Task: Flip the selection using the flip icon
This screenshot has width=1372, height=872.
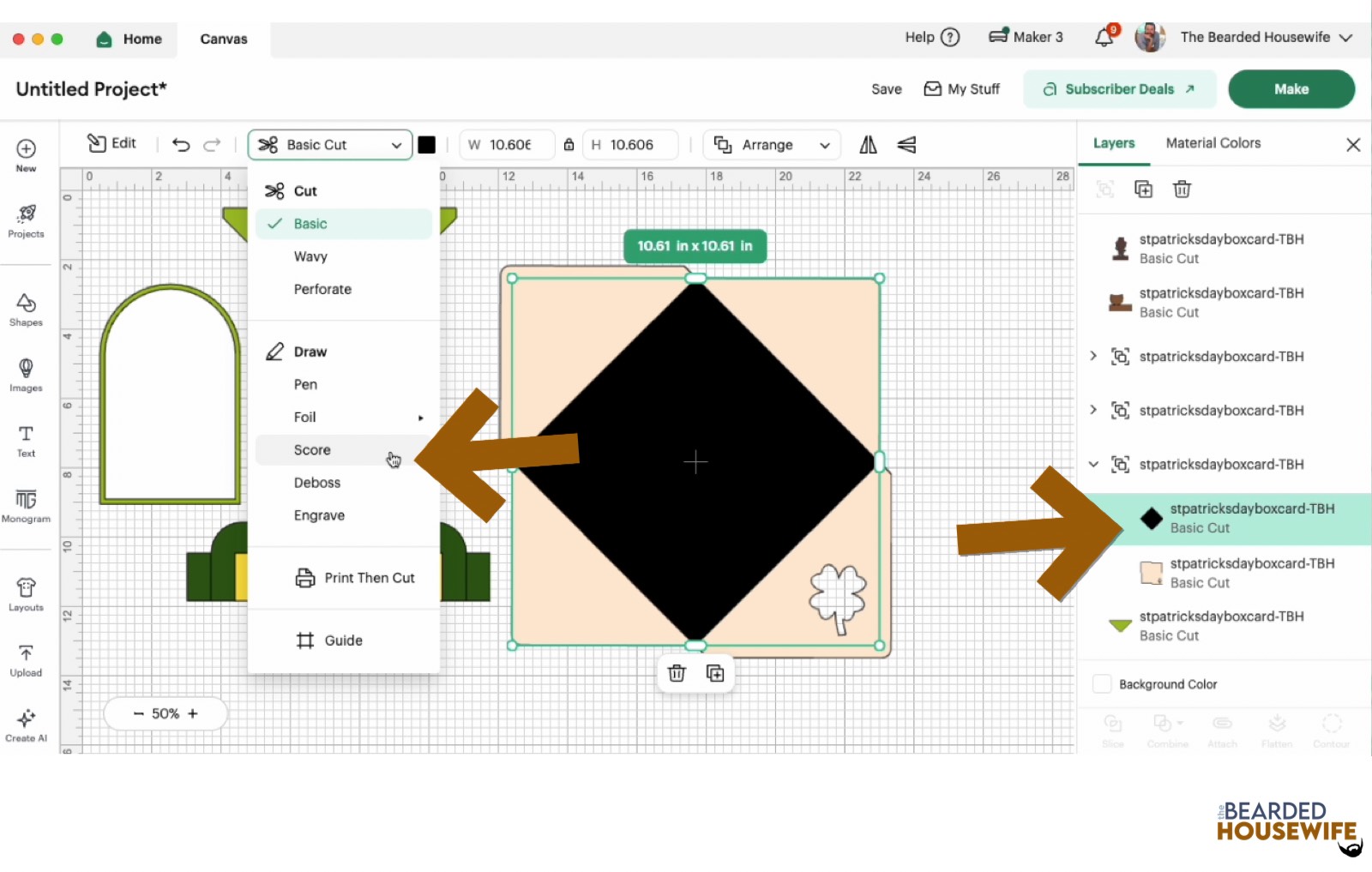Action: [868, 145]
